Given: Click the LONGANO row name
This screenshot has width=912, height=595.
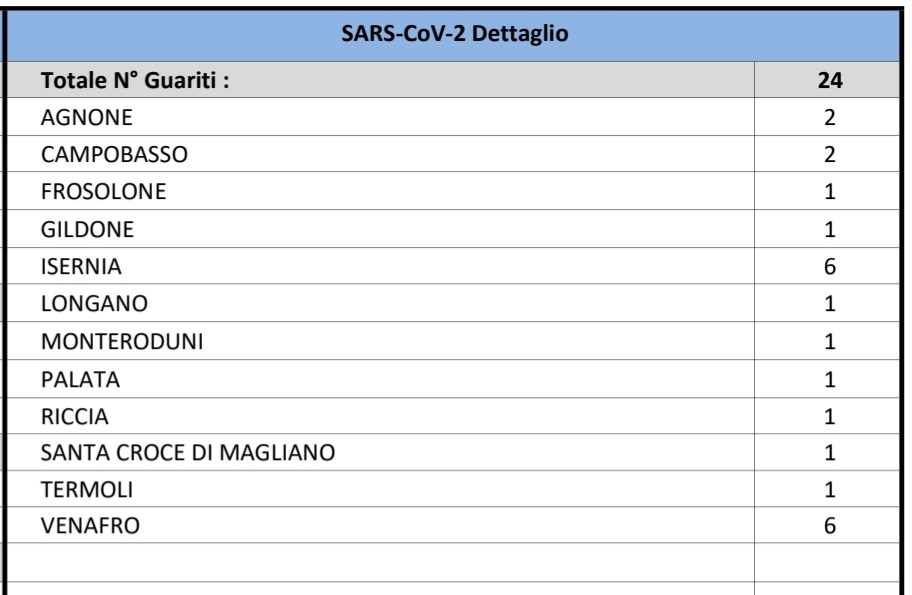Looking at the screenshot, I should tap(94, 304).
